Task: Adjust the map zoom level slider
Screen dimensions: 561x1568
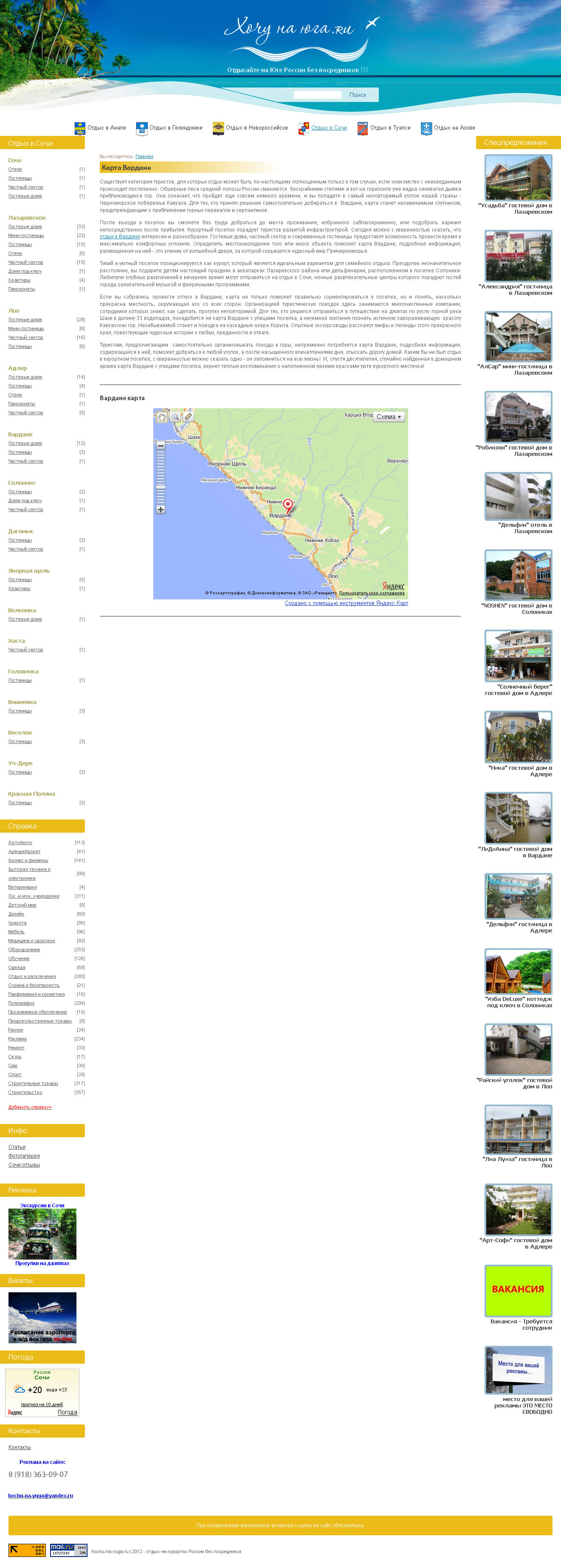Action: 161,487
